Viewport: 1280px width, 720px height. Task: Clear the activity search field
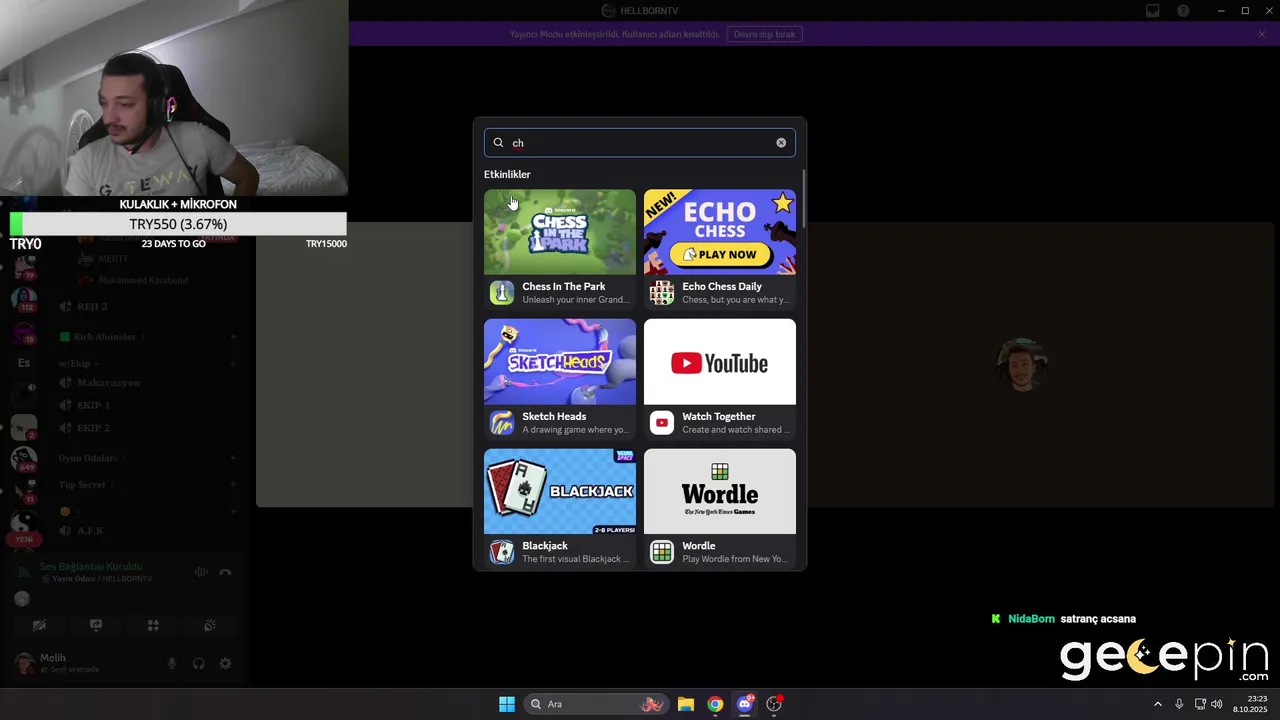point(781,143)
